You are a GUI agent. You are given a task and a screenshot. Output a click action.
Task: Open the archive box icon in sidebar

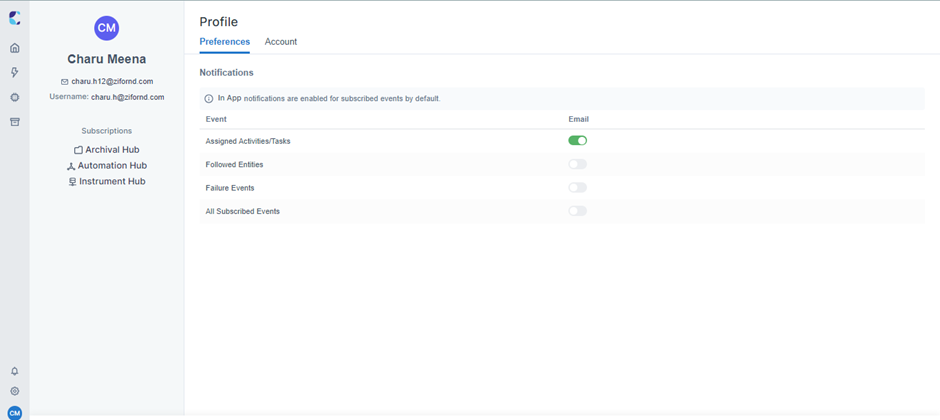click(15, 122)
